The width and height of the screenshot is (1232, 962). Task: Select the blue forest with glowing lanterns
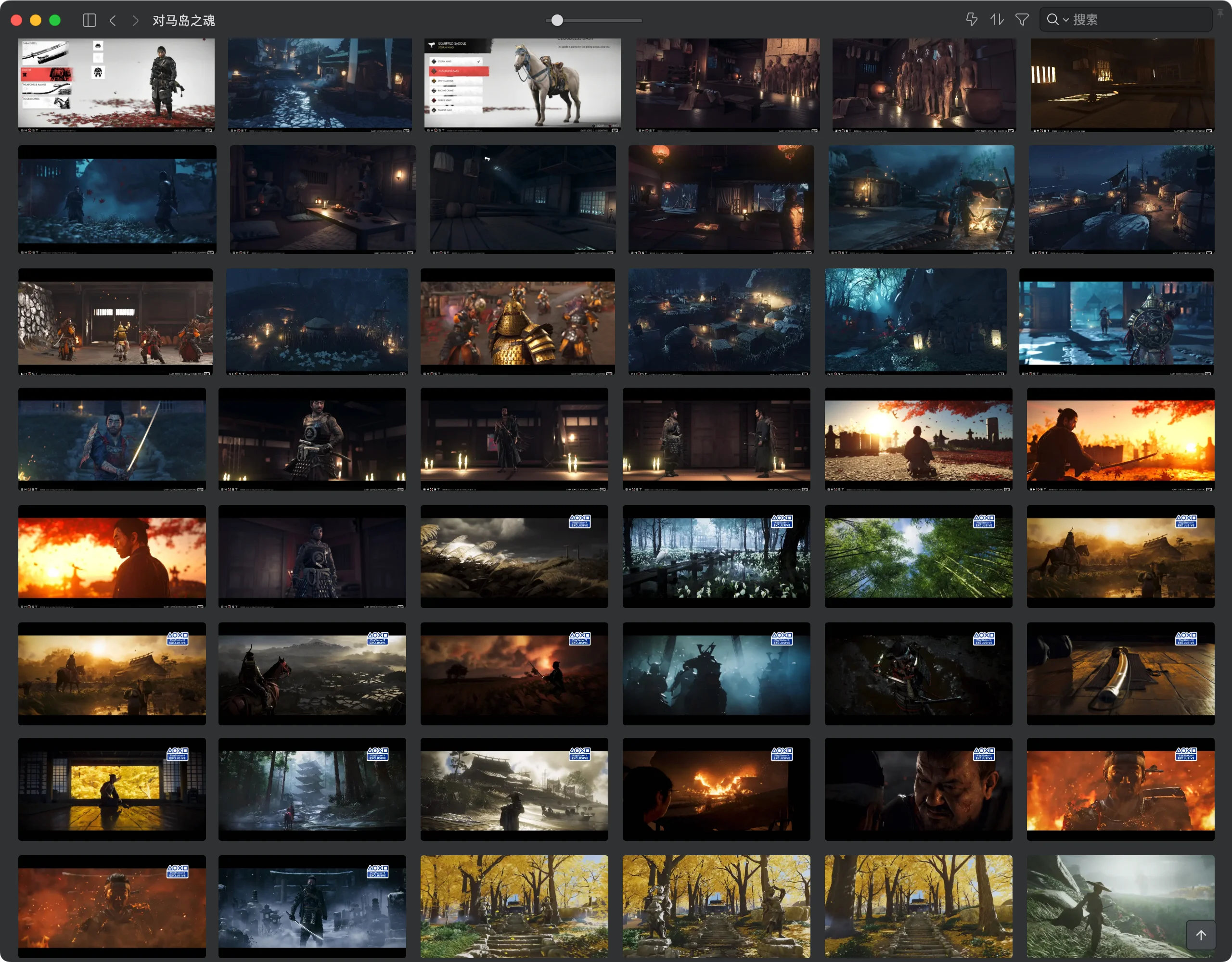[915, 322]
